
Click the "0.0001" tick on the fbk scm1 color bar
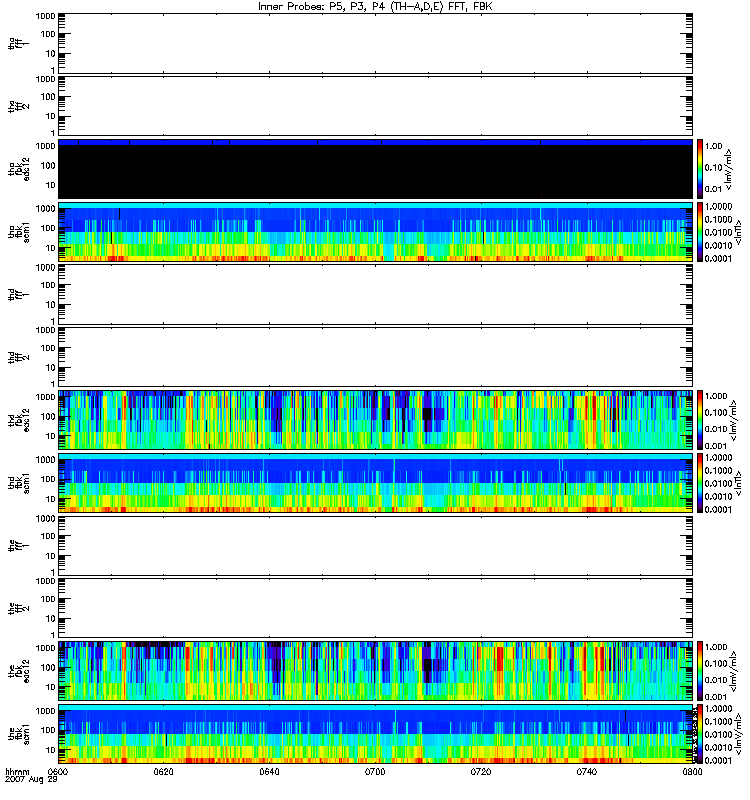(x=718, y=760)
